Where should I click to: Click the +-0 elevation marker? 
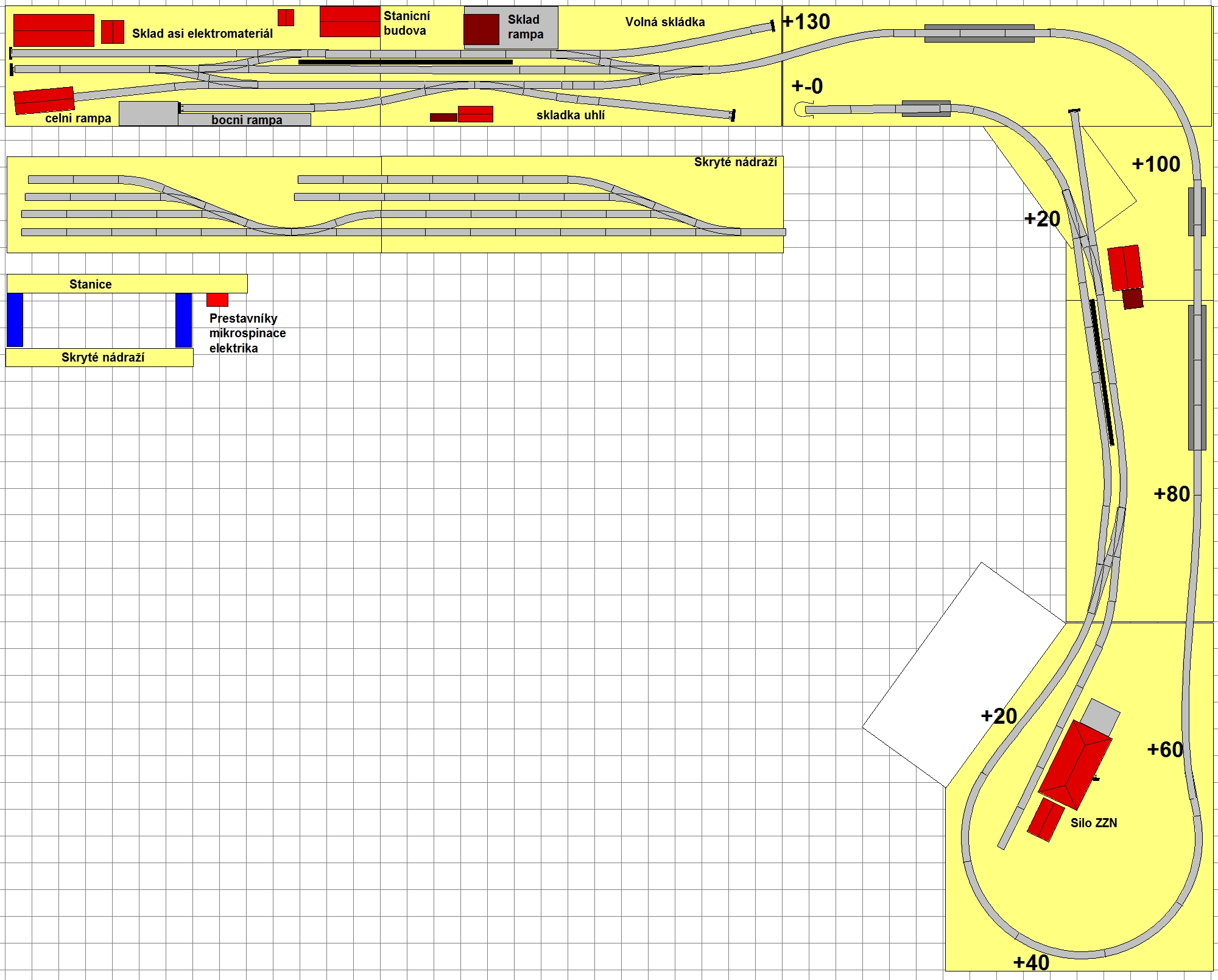(x=807, y=86)
